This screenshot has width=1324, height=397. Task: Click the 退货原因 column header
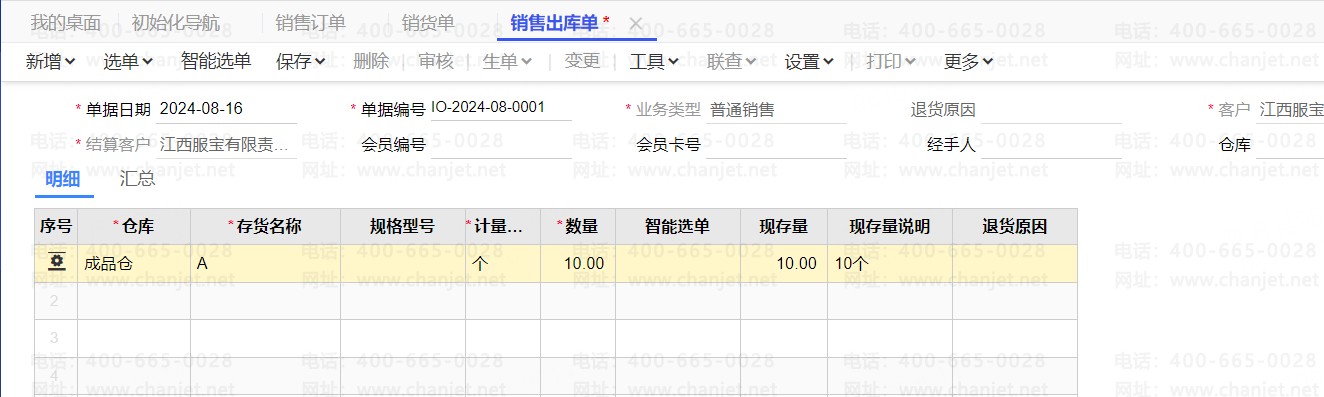(1015, 227)
